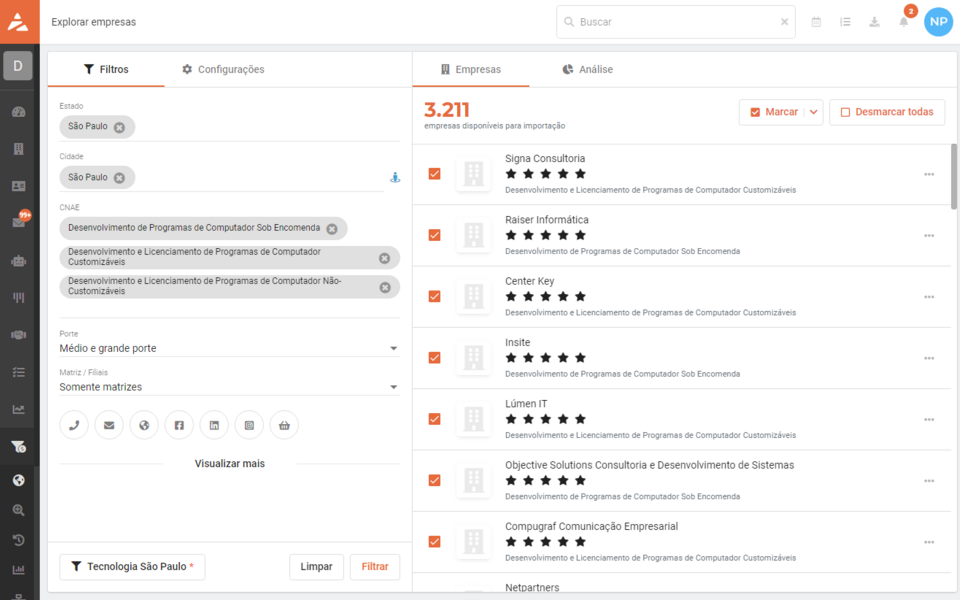Image resolution: width=960 pixels, height=600 pixels.
Task: Open the NP user avatar menu
Action: 939,21
